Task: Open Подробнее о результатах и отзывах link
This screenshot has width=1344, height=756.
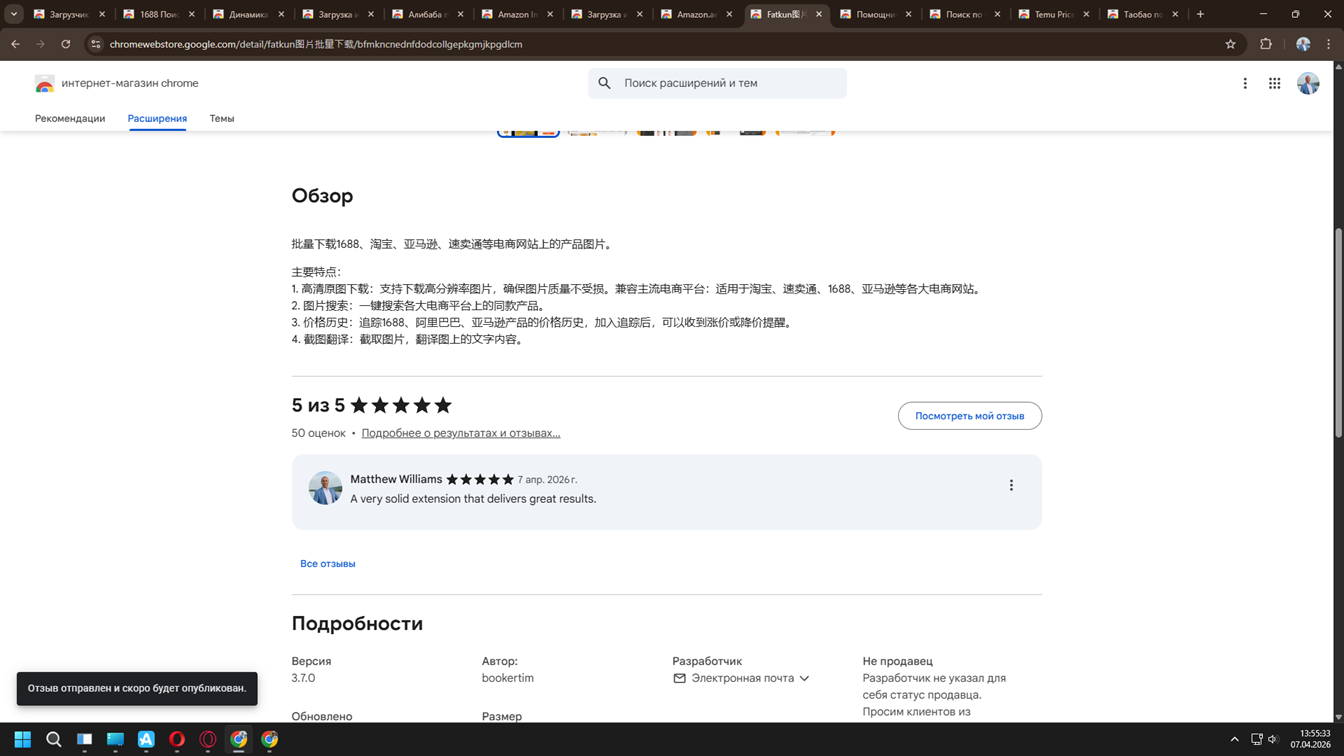Action: tap(460, 434)
